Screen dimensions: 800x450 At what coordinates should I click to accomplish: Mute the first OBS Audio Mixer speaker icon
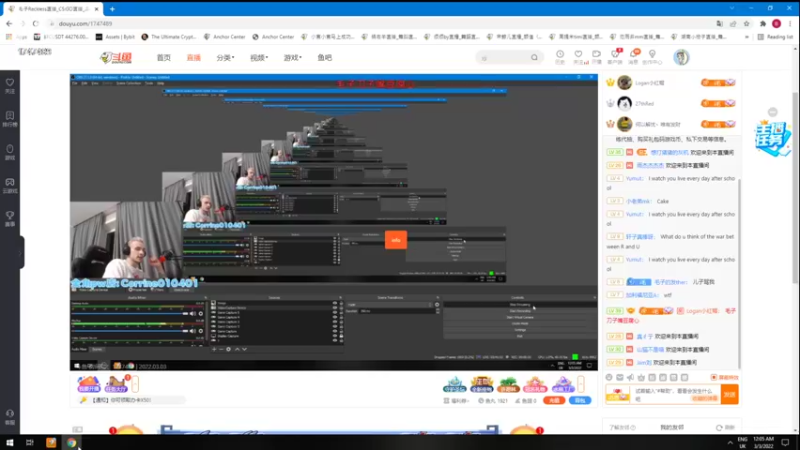coord(193,314)
